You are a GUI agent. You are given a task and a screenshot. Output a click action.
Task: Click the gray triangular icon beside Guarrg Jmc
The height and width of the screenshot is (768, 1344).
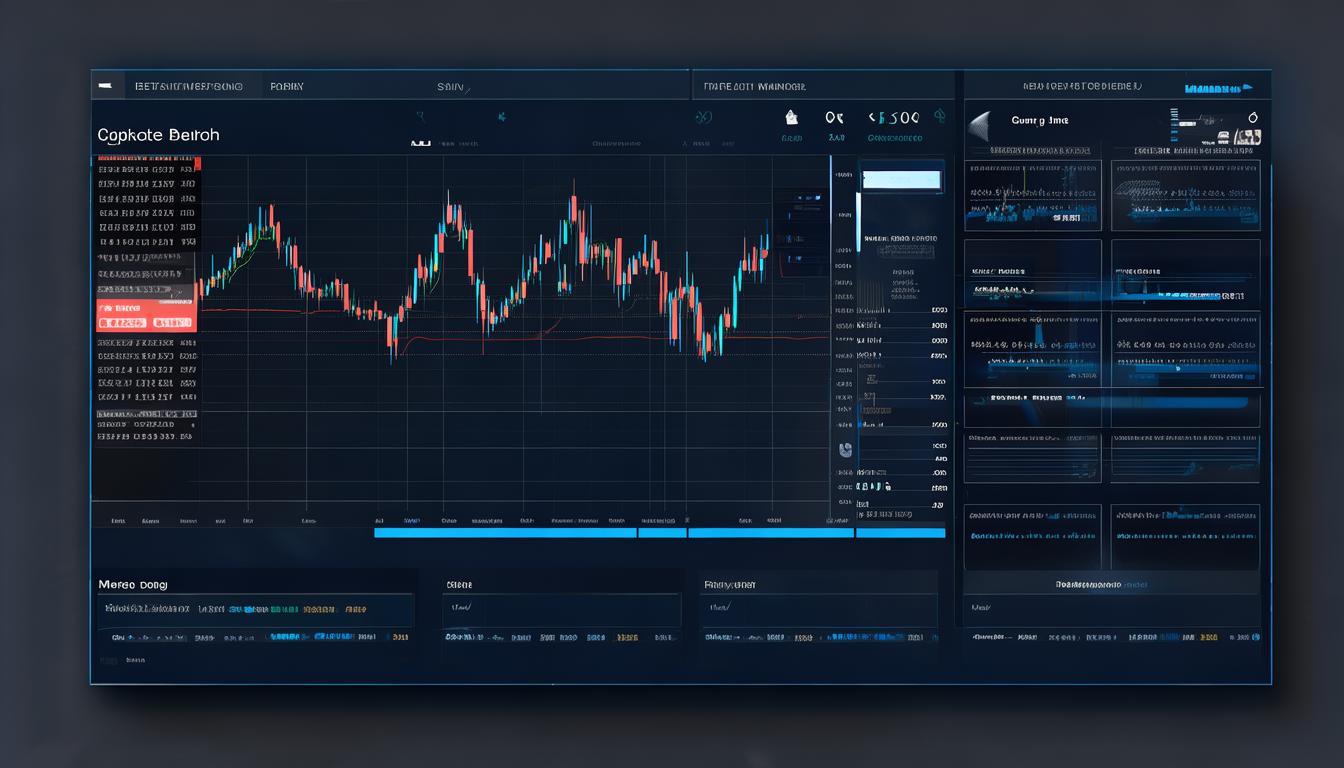979,125
